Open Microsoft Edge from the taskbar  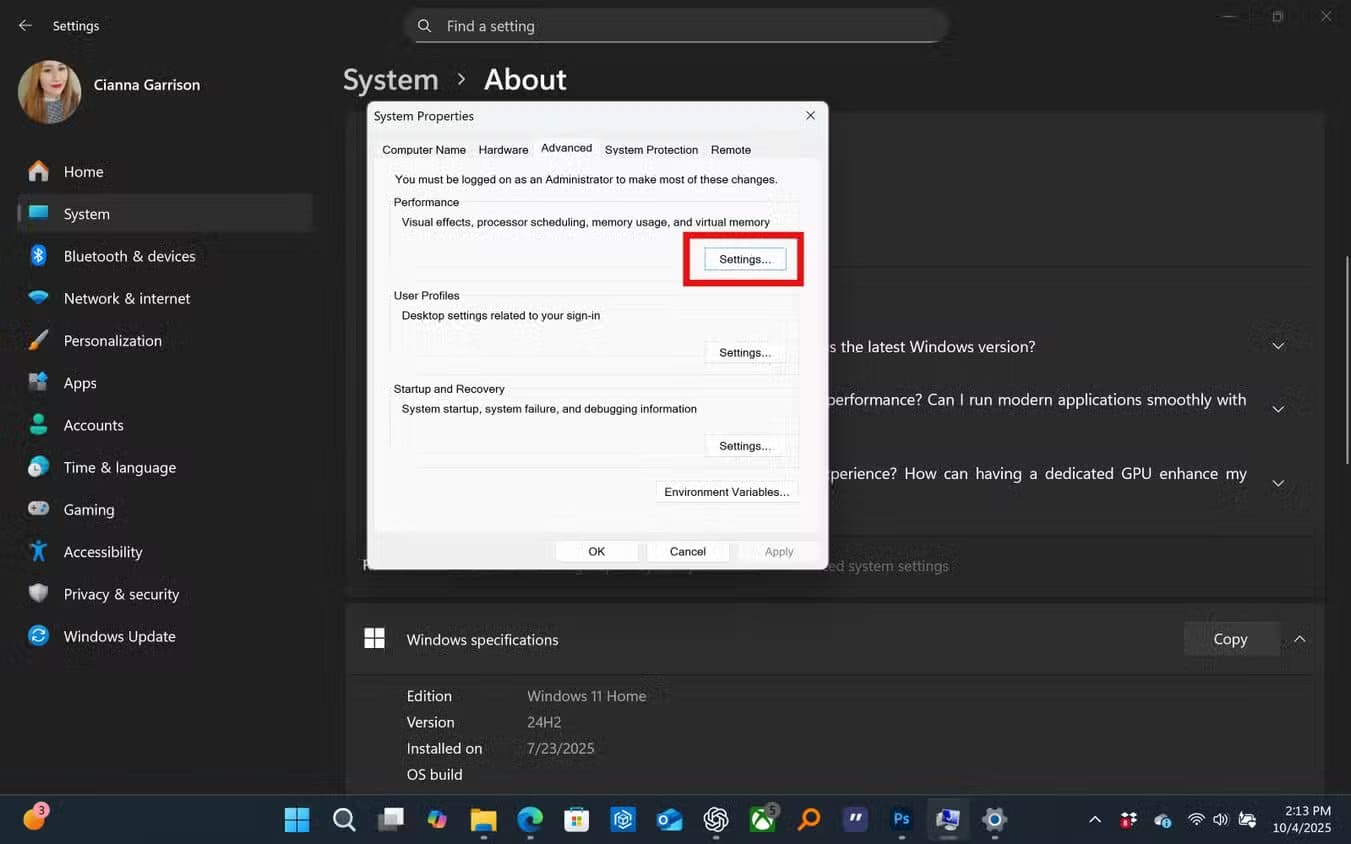(x=530, y=820)
